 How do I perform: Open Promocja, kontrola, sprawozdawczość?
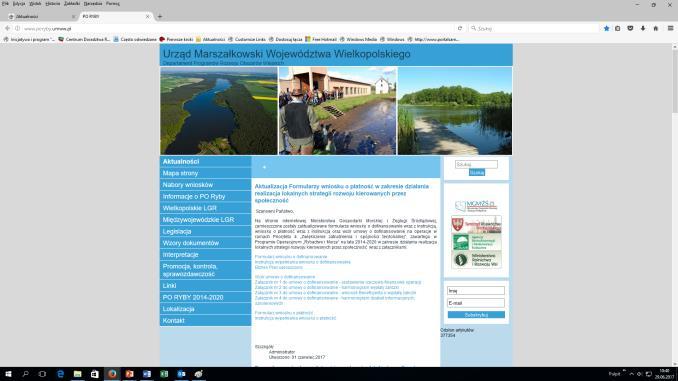click(x=205, y=270)
